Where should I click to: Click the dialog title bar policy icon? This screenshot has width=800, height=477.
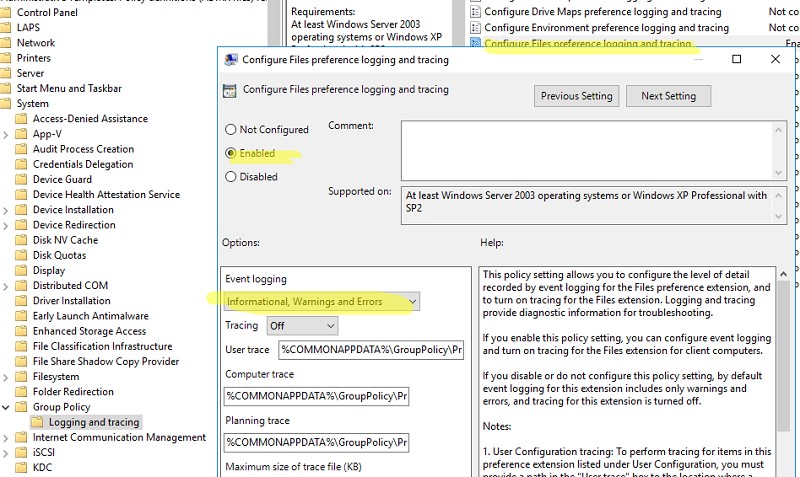click(x=229, y=60)
